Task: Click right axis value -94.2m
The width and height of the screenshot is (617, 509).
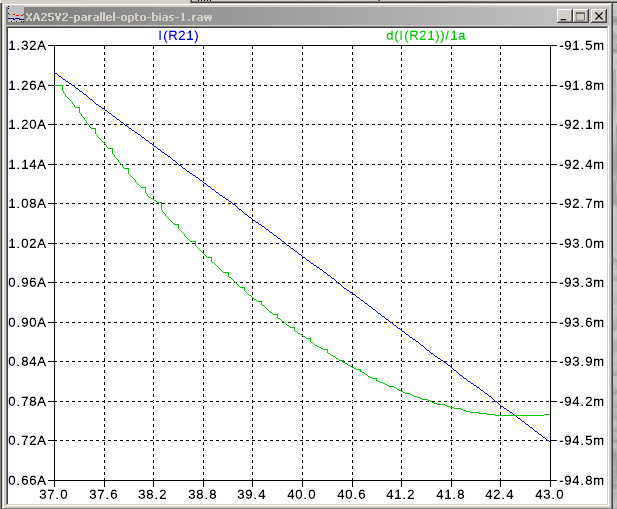Action: pos(582,402)
